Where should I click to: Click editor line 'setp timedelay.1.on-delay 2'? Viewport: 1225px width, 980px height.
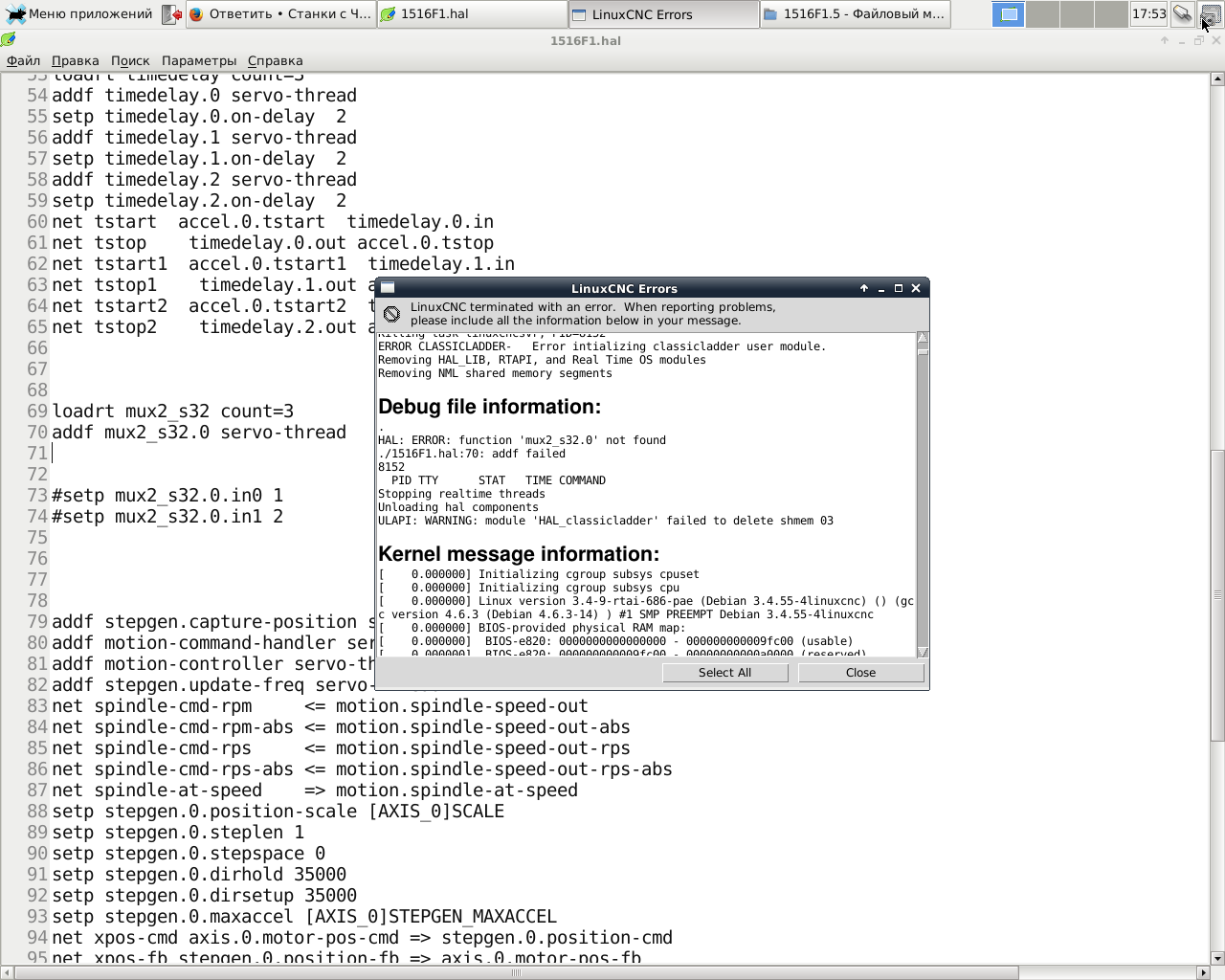[x=199, y=159]
